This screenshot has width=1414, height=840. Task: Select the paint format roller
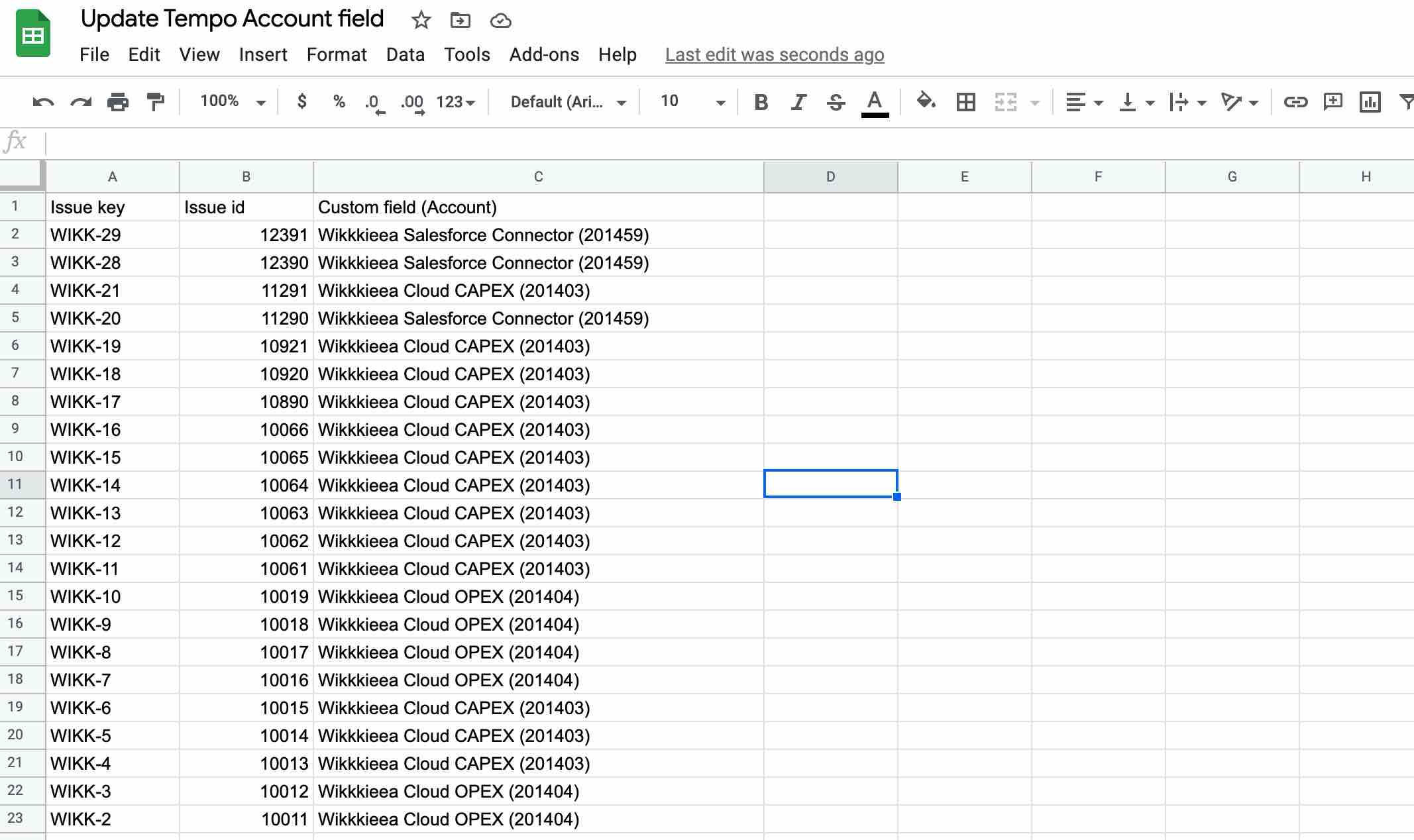point(155,102)
